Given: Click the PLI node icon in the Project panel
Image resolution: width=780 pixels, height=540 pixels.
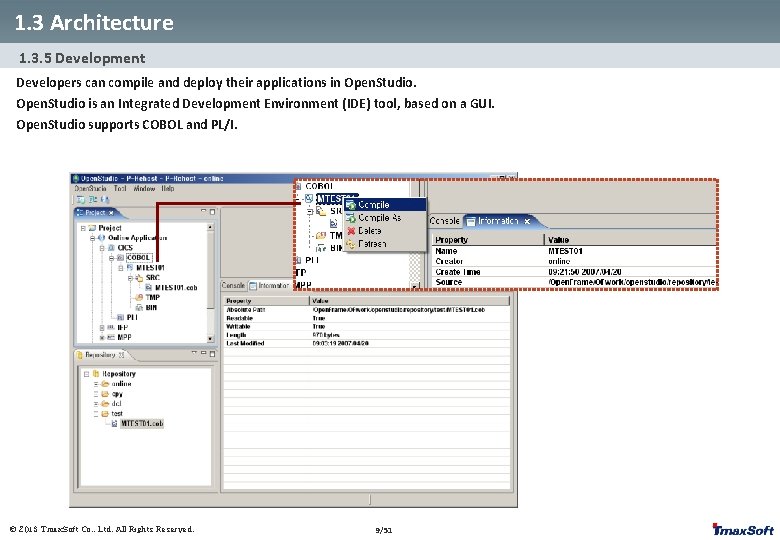Looking at the screenshot, I should coord(120,317).
